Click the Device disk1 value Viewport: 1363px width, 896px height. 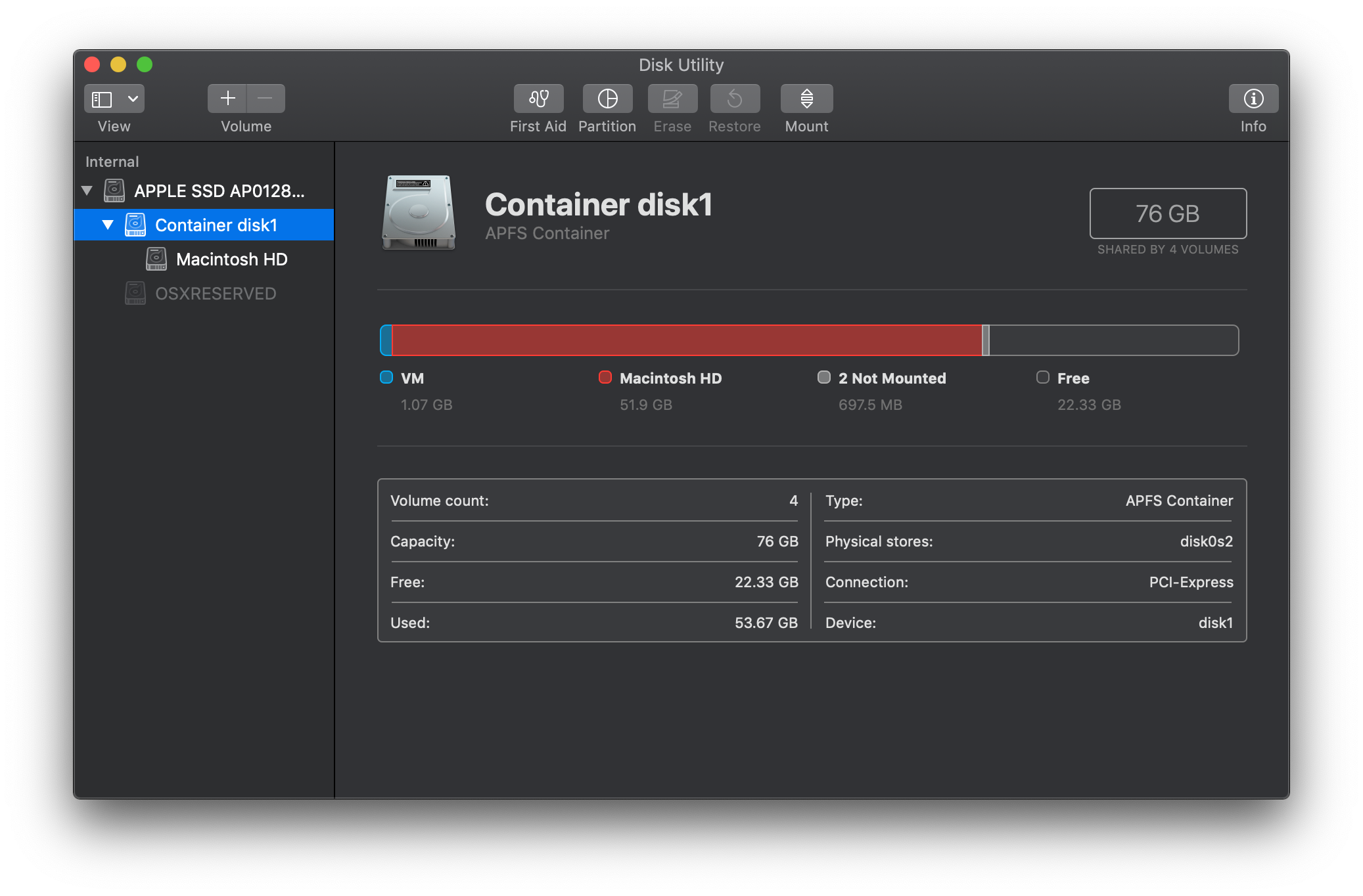click(1215, 623)
